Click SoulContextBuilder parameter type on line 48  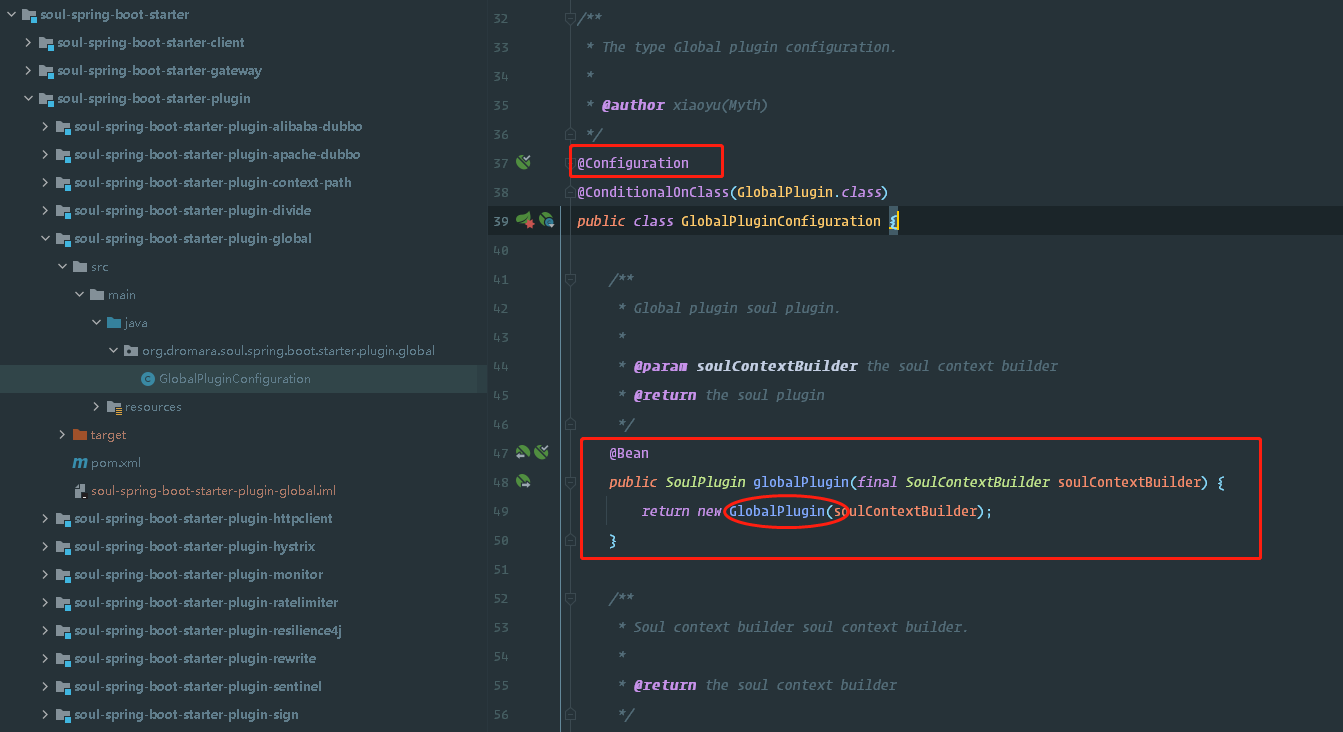coord(977,482)
